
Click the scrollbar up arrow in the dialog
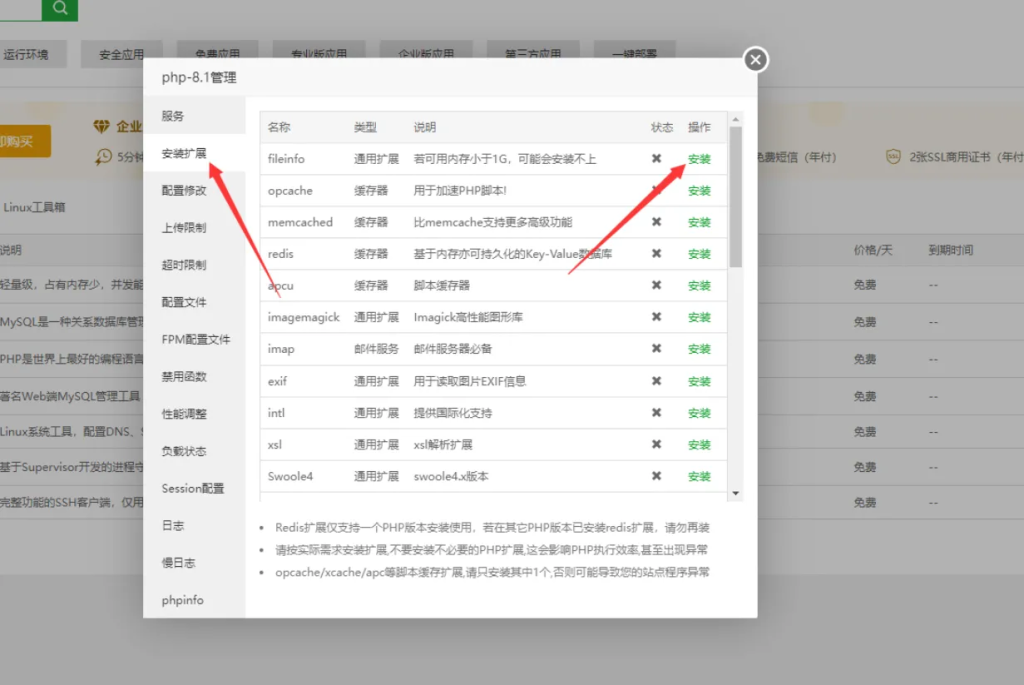737,119
